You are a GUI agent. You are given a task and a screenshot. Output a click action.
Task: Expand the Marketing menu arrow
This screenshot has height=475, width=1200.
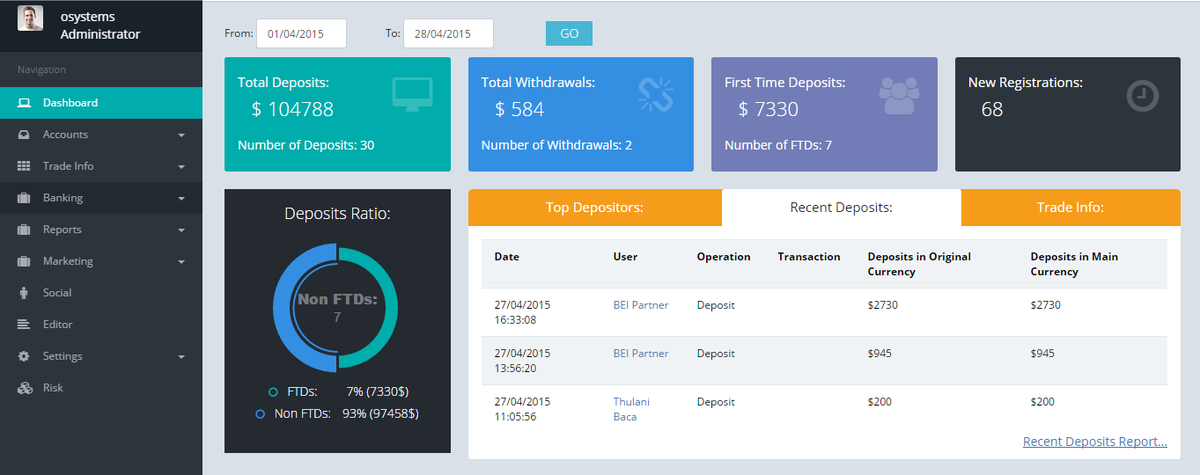click(x=181, y=262)
